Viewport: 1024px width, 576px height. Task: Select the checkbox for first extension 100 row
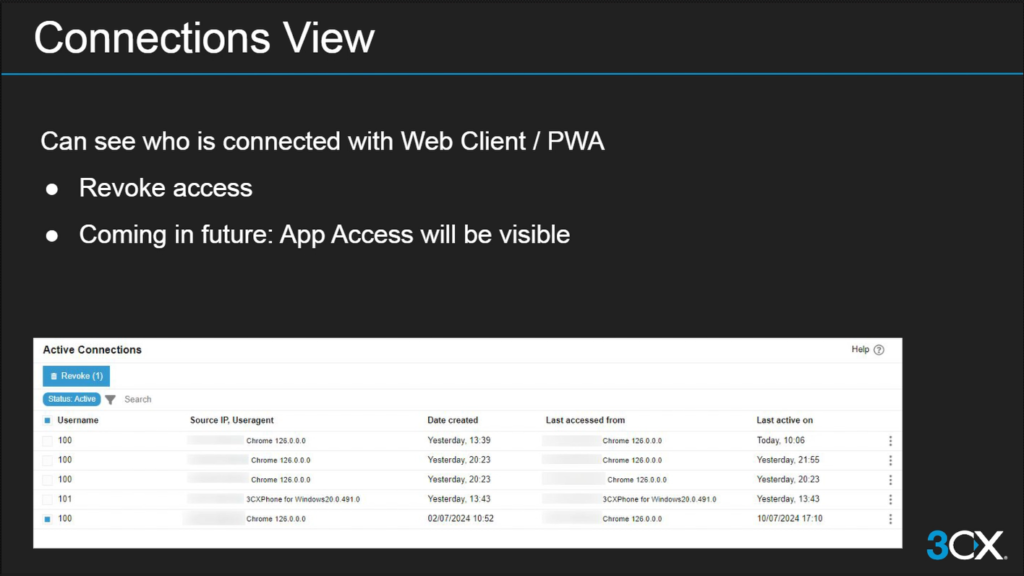tap(47, 441)
